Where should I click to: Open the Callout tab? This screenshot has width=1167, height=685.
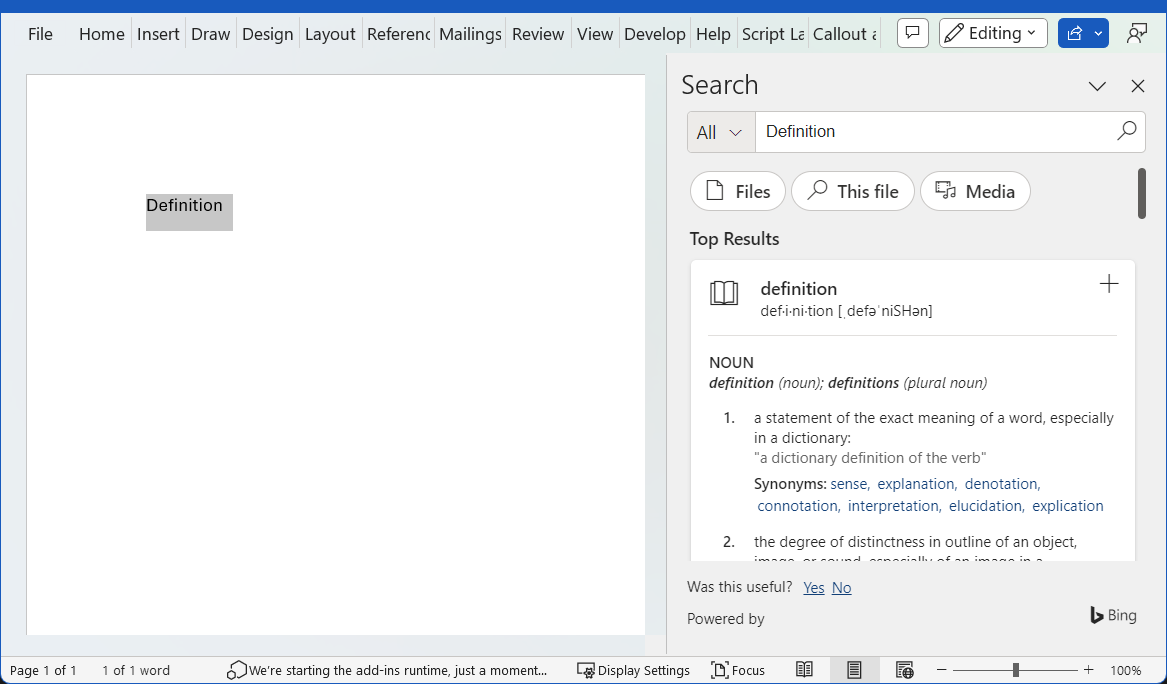845,34
